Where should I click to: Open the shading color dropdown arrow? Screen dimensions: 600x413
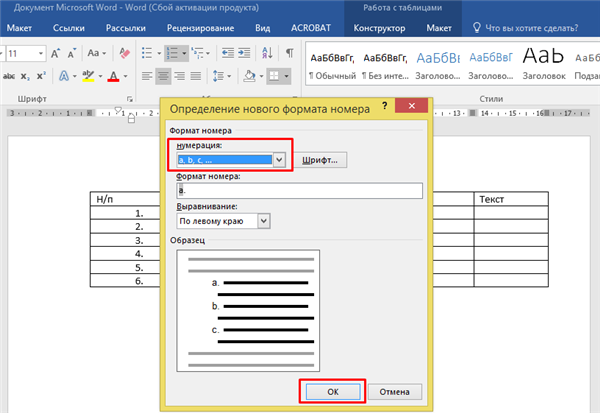tap(262, 76)
